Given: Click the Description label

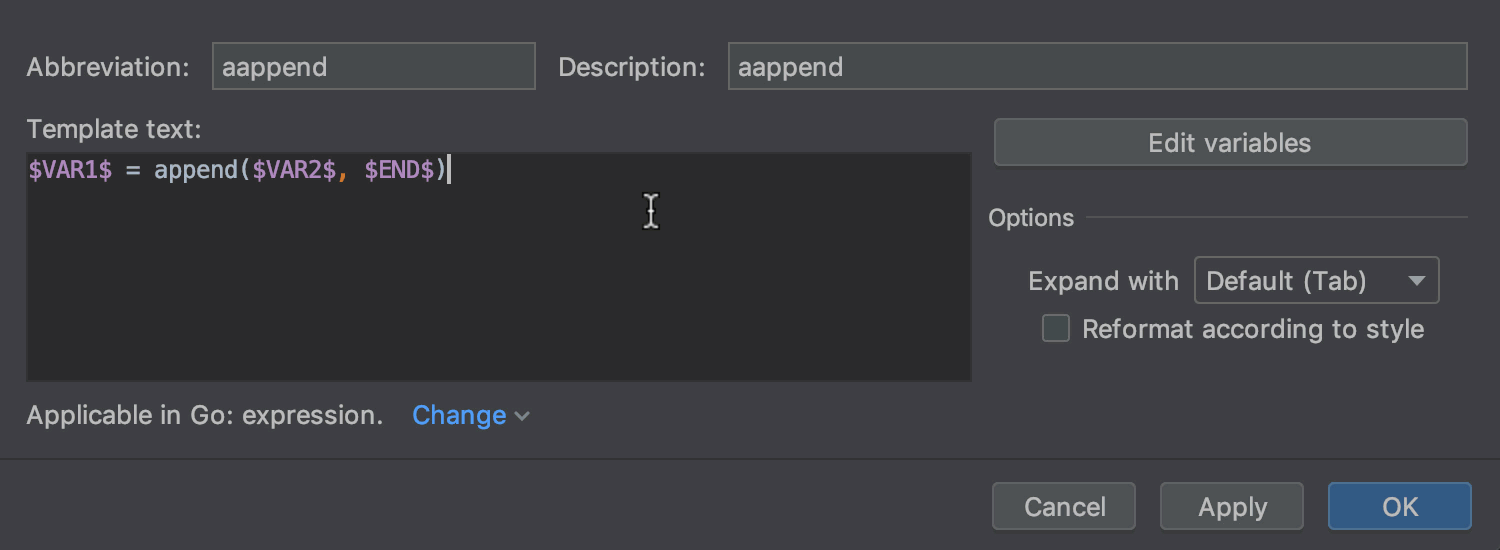Looking at the screenshot, I should pyautogui.click(x=631, y=67).
